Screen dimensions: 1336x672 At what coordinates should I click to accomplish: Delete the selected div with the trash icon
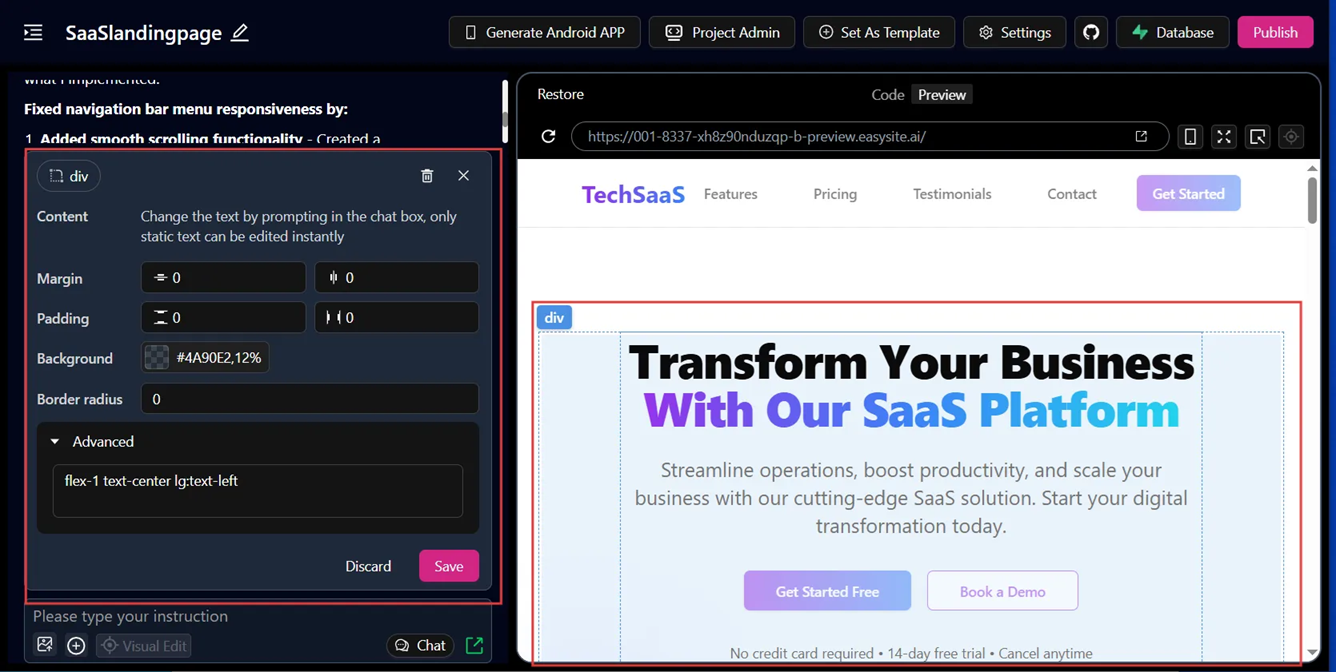[427, 176]
